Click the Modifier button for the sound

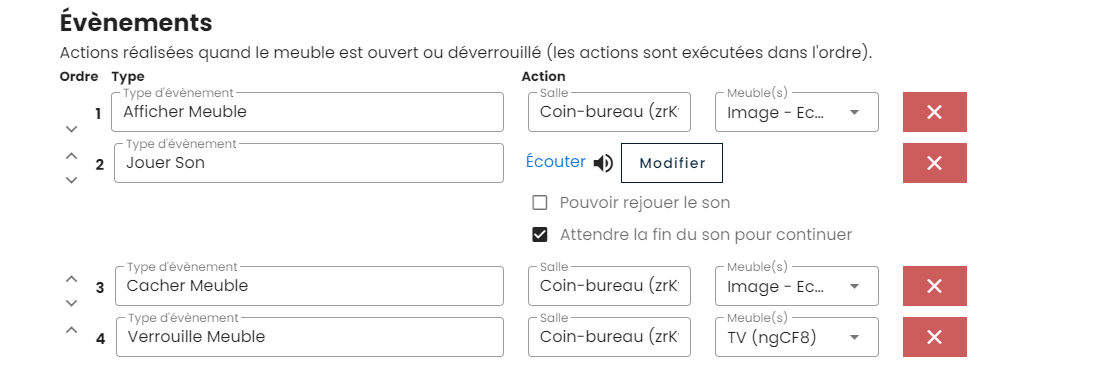tap(672, 163)
